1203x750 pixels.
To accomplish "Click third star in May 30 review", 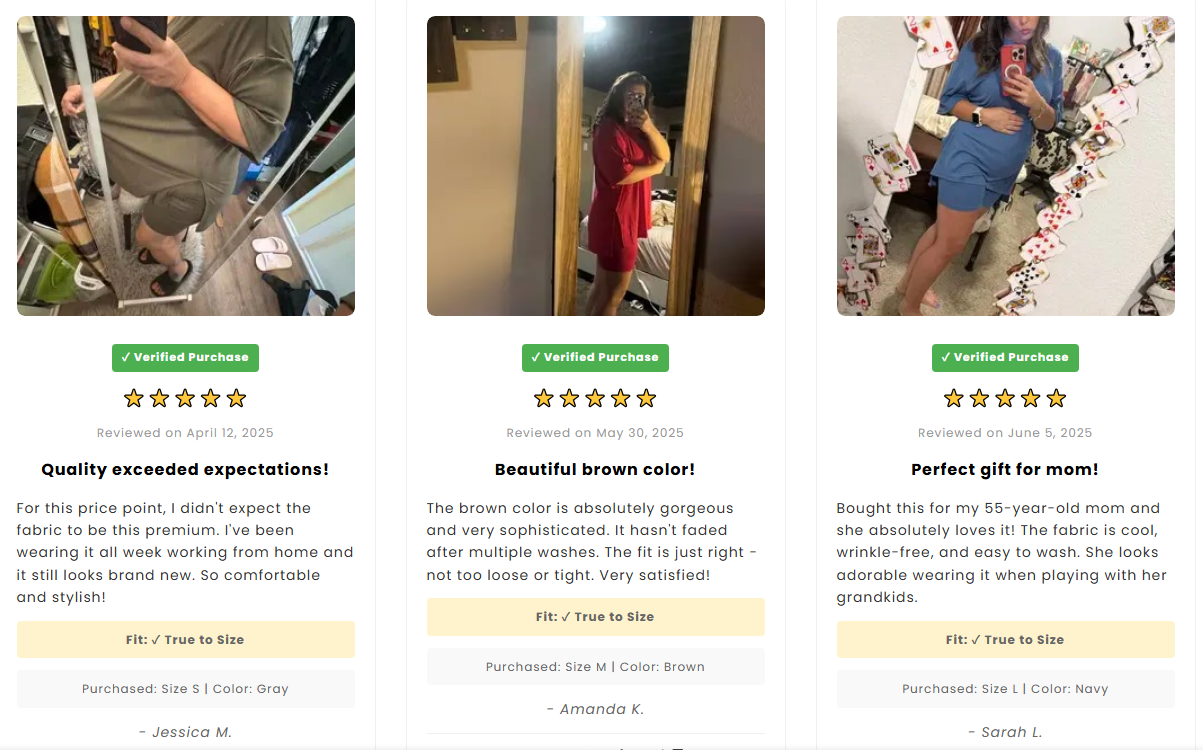I will click(595, 399).
